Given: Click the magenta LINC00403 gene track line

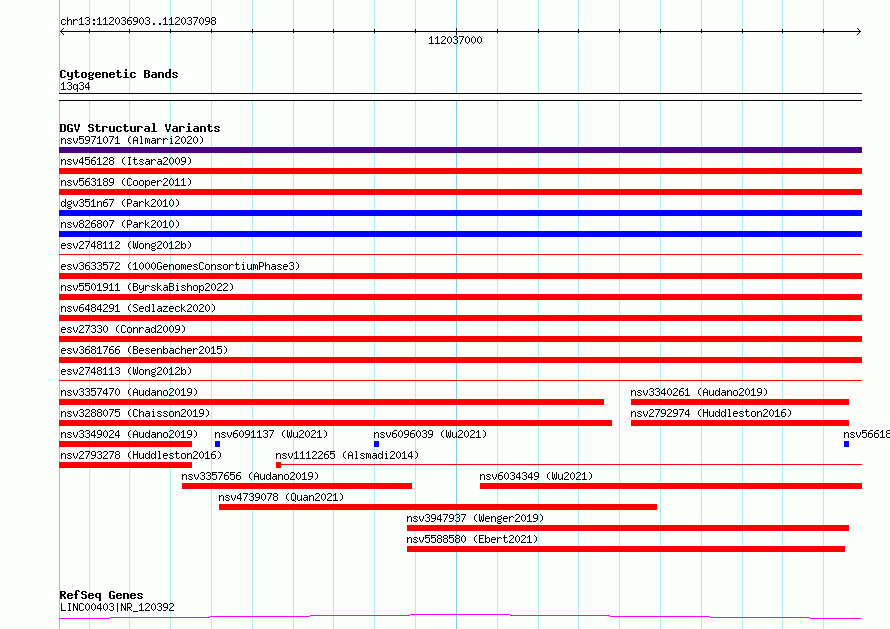Looking at the screenshot, I should [x=460, y=616].
